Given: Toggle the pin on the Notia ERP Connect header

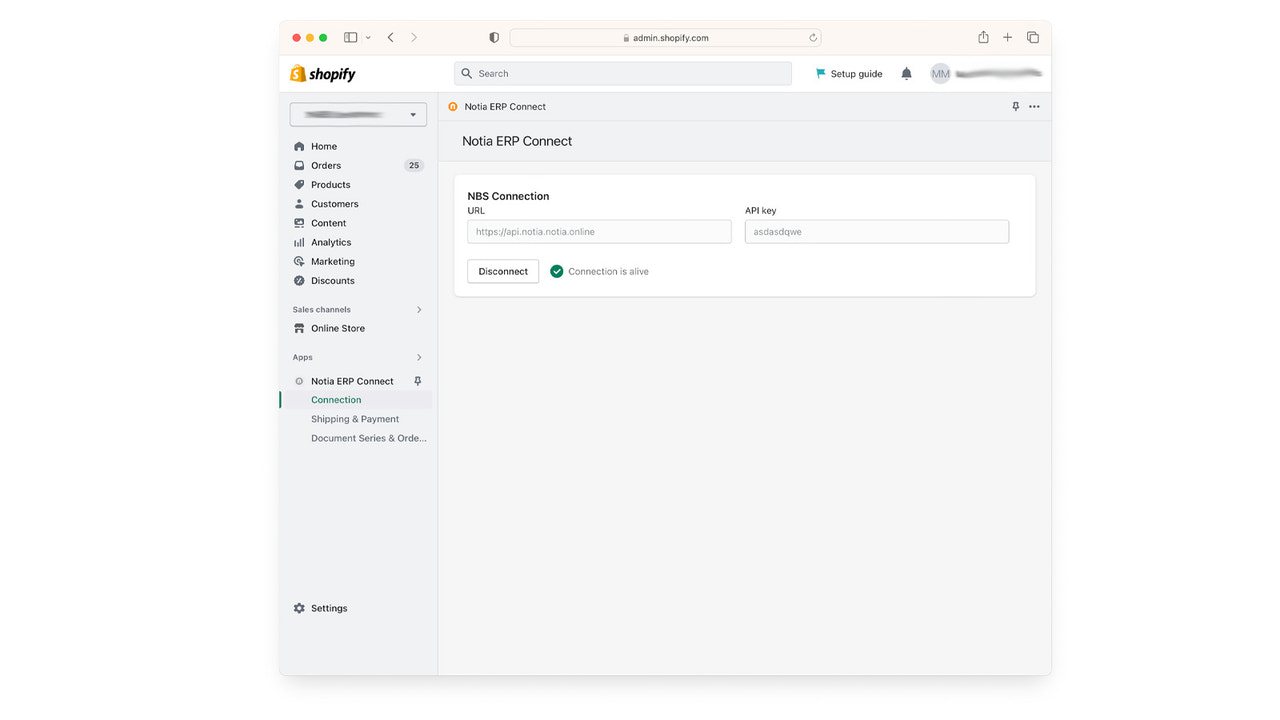Looking at the screenshot, I should click(x=1015, y=106).
